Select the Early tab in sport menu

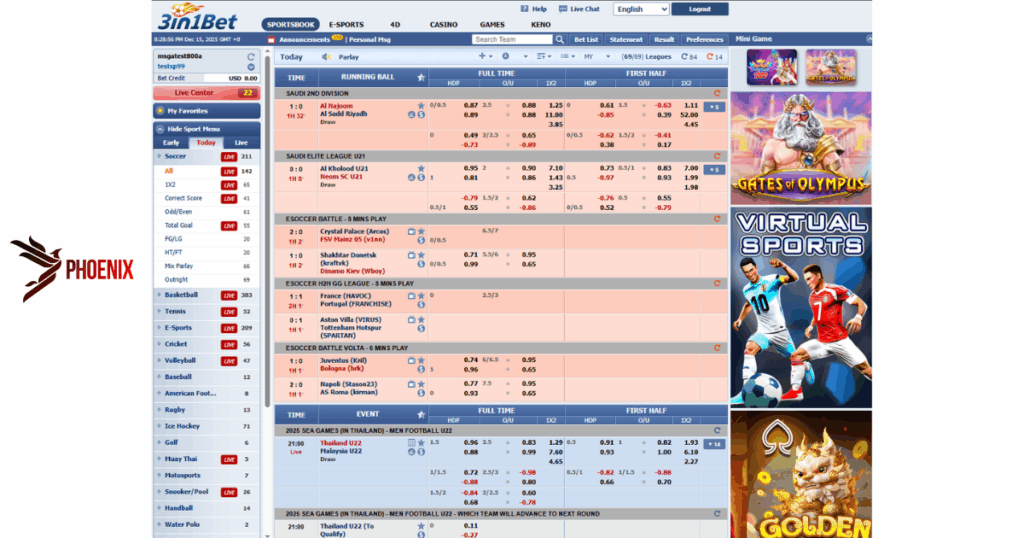[171, 142]
